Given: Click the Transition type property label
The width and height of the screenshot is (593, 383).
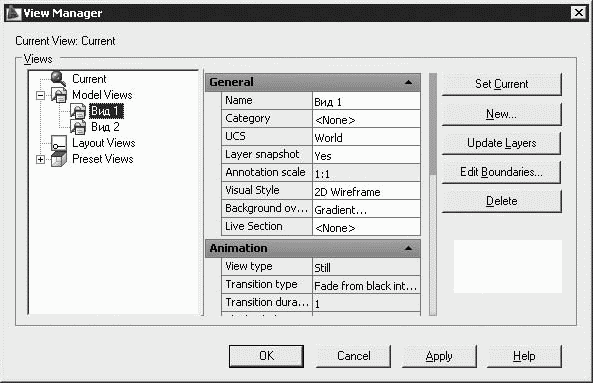Looking at the screenshot, I should [261, 284].
